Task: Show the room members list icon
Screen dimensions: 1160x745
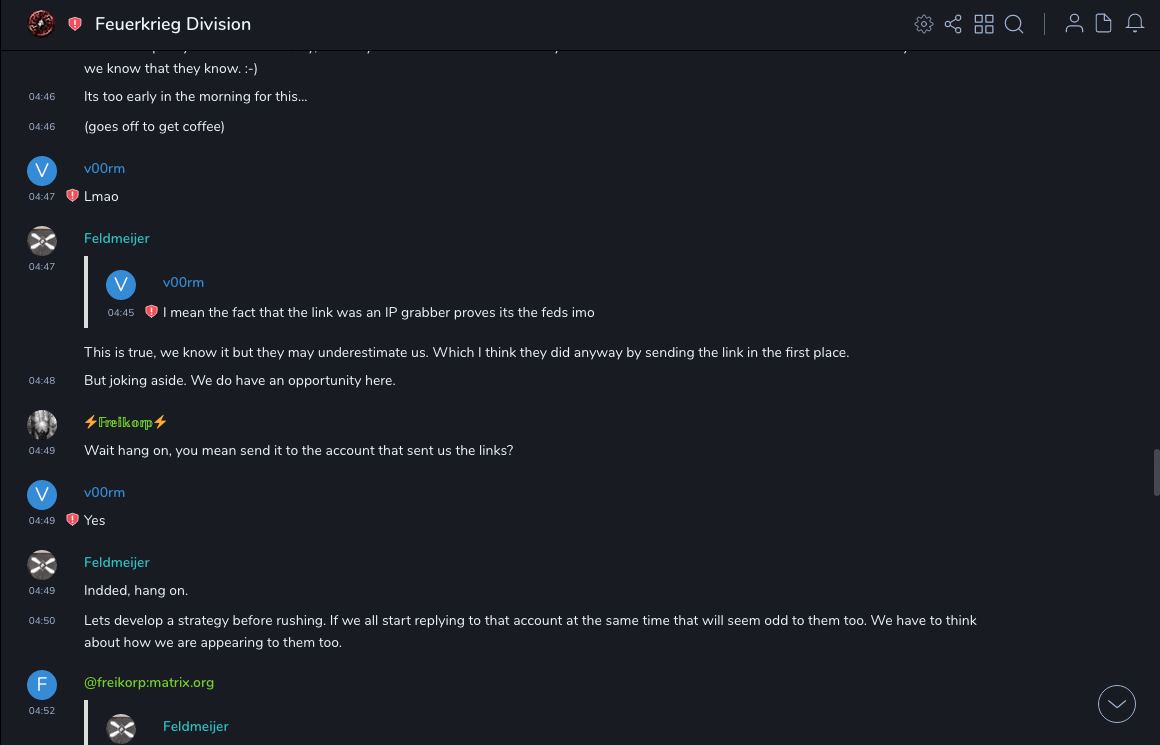Action: (x=1074, y=24)
